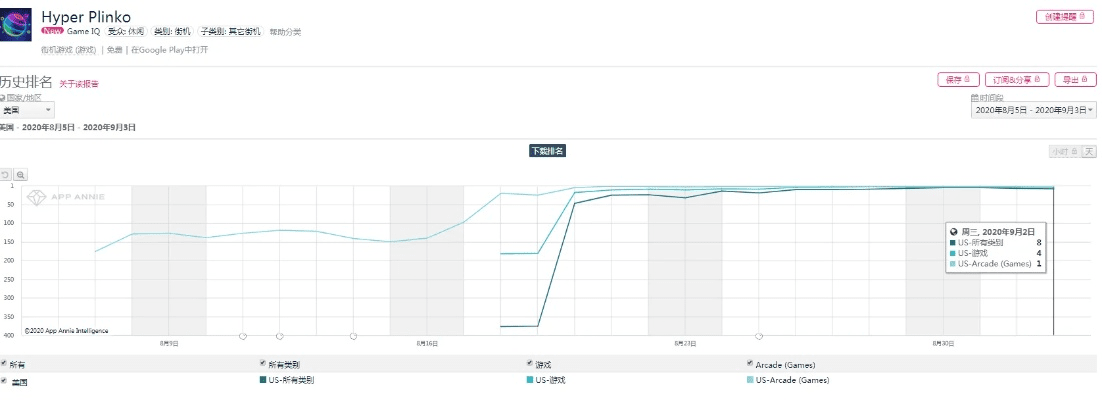The image size is (1102, 400).
Task: Open the 关于该报告 link
Action: pyautogui.click(x=79, y=84)
